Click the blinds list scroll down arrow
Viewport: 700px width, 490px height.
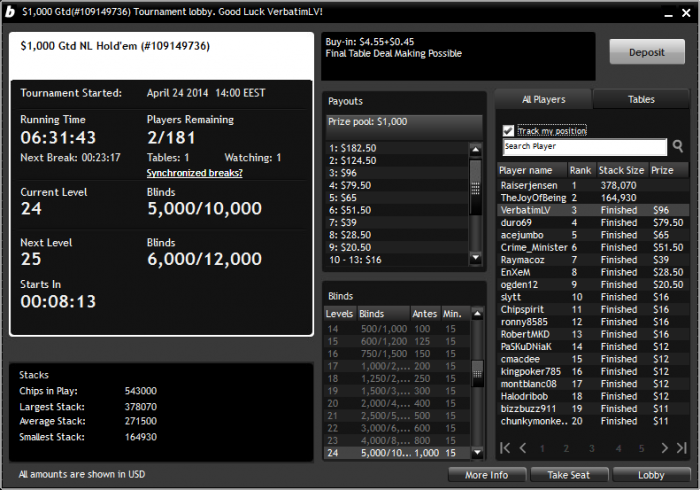(x=477, y=453)
